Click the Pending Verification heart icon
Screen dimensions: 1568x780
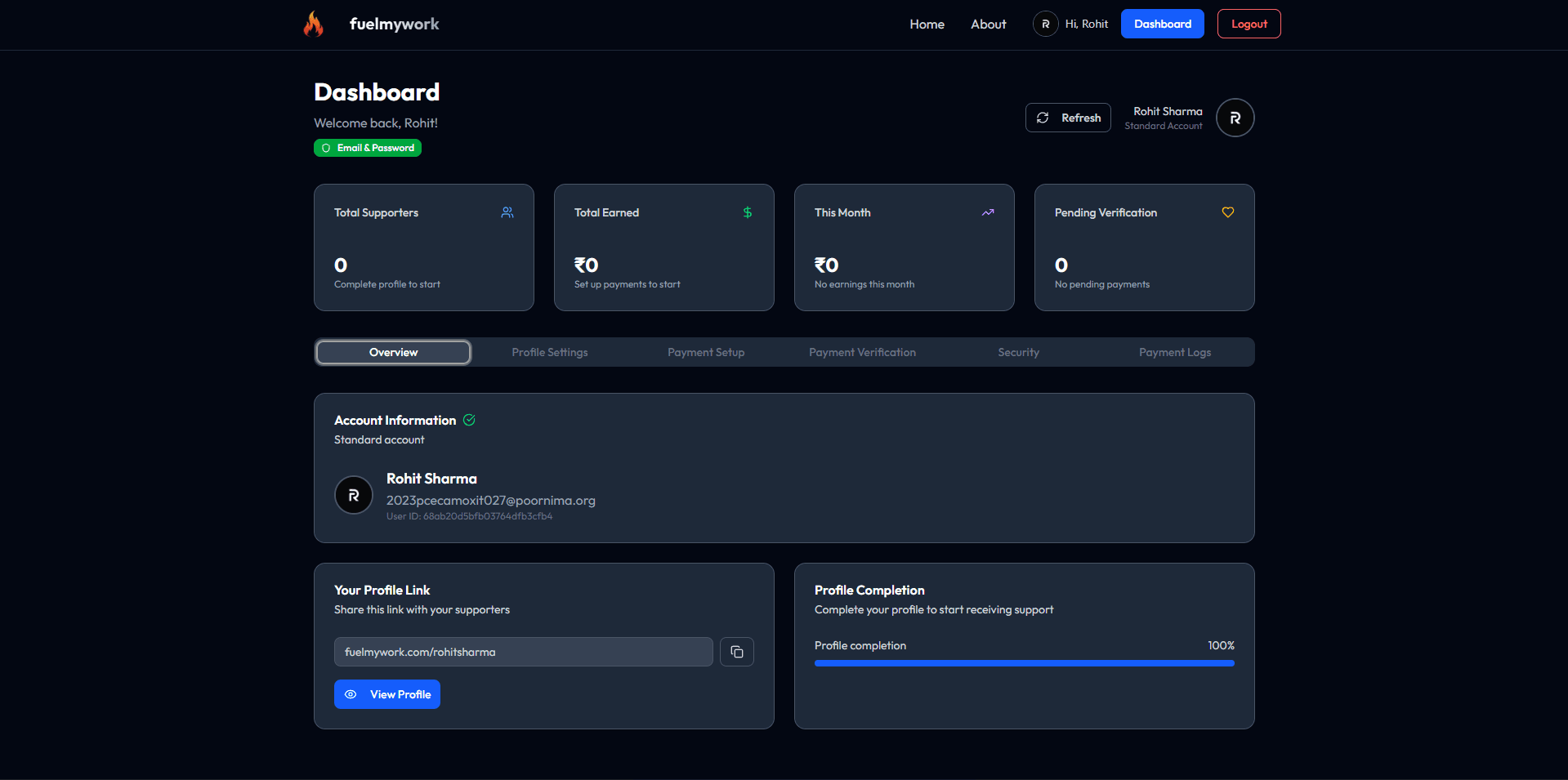pyautogui.click(x=1227, y=212)
